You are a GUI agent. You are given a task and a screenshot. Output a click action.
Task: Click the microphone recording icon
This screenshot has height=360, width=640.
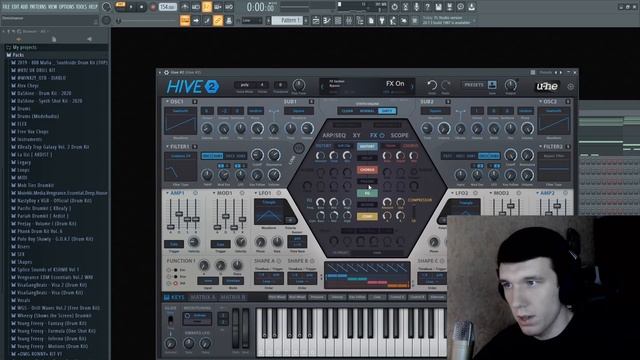[416, 7]
